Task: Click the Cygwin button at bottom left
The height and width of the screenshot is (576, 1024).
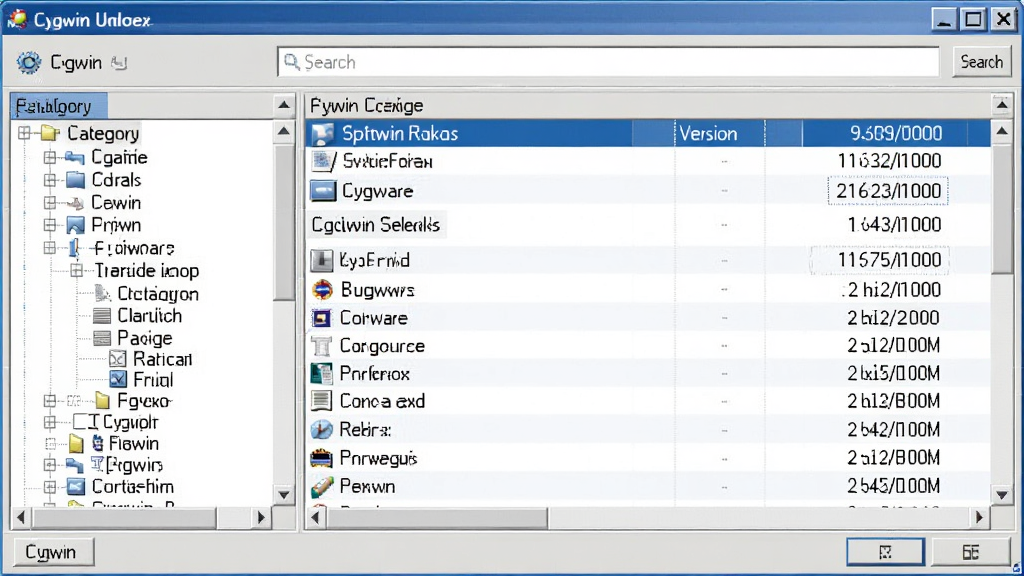Action: point(53,552)
